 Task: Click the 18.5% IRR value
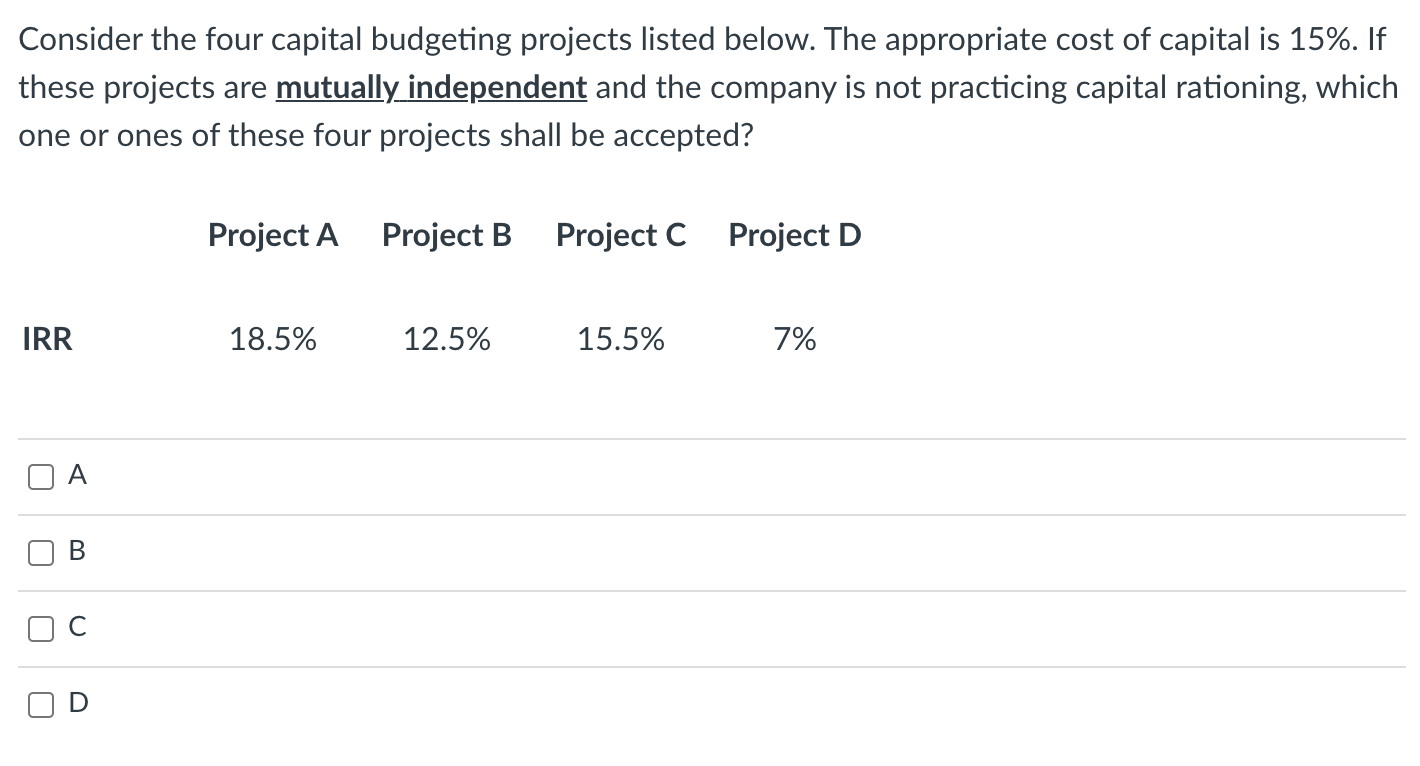point(273,340)
